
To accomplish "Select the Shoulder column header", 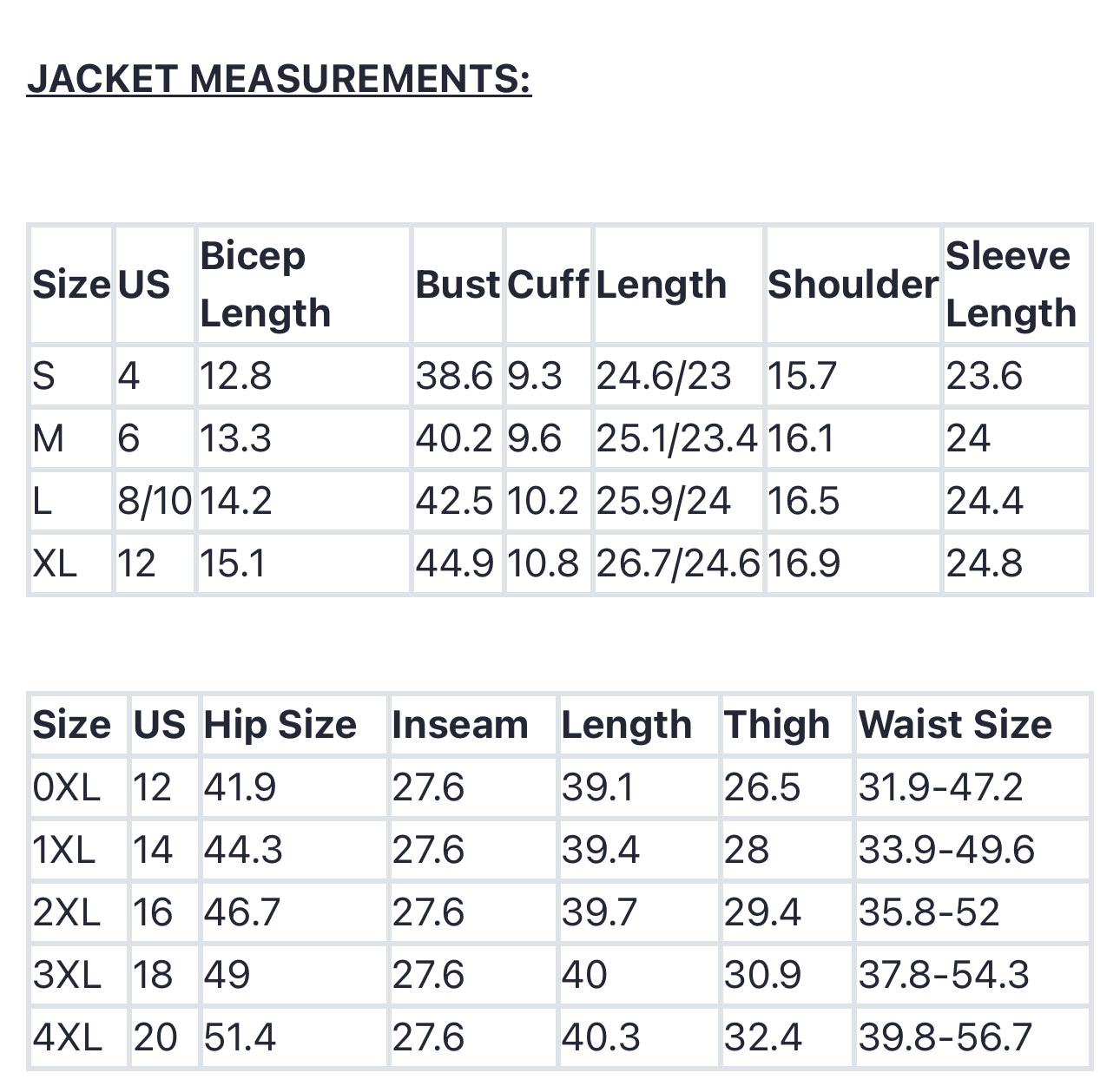I will point(853,285).
